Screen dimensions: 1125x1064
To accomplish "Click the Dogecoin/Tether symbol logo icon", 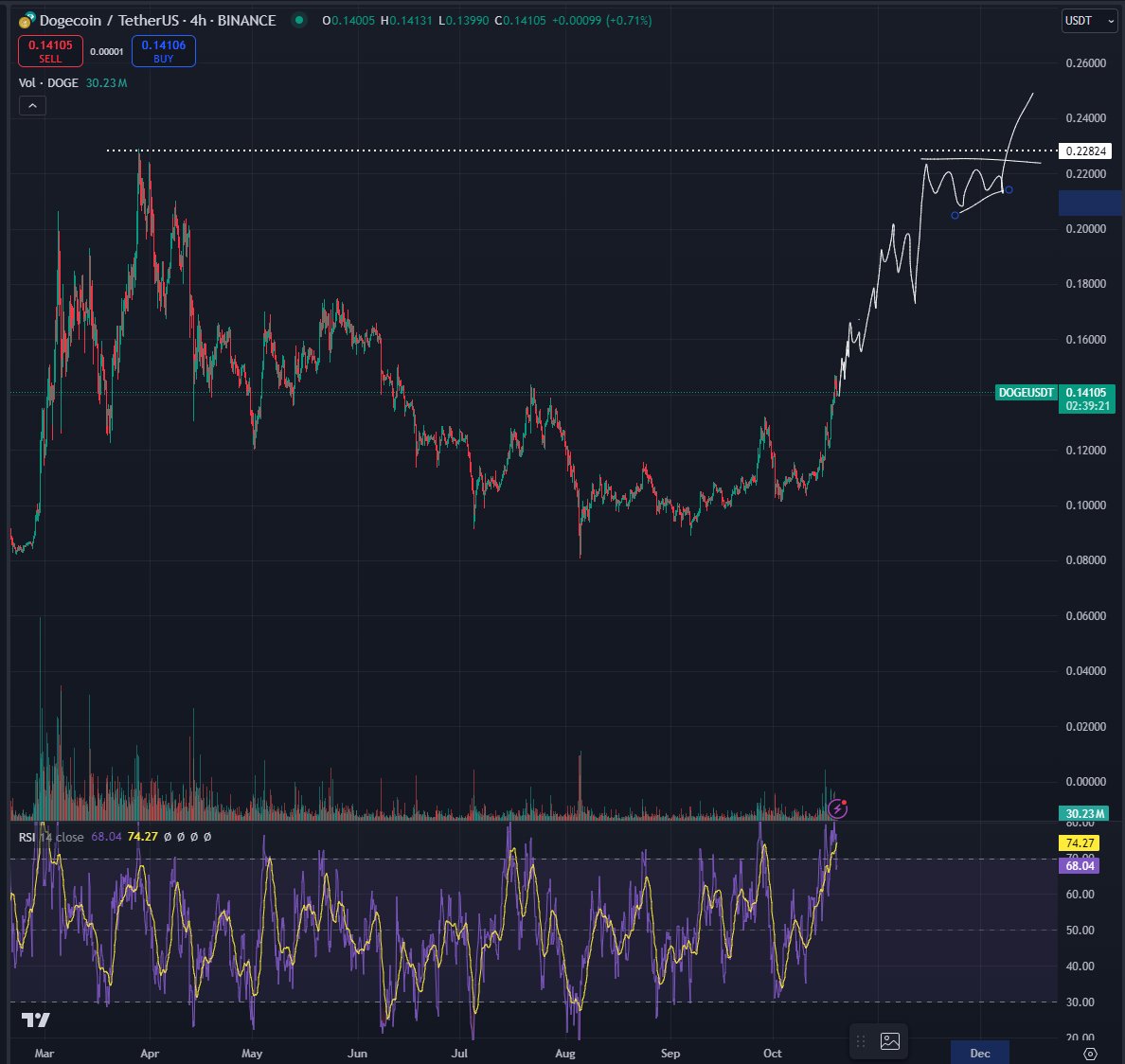I will coord(27,20).
